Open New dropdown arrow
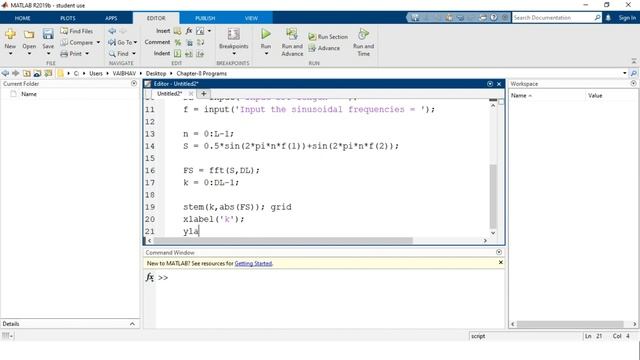This screenshot has height=360, width=640. pyautogui.click(x=10, y=53)
